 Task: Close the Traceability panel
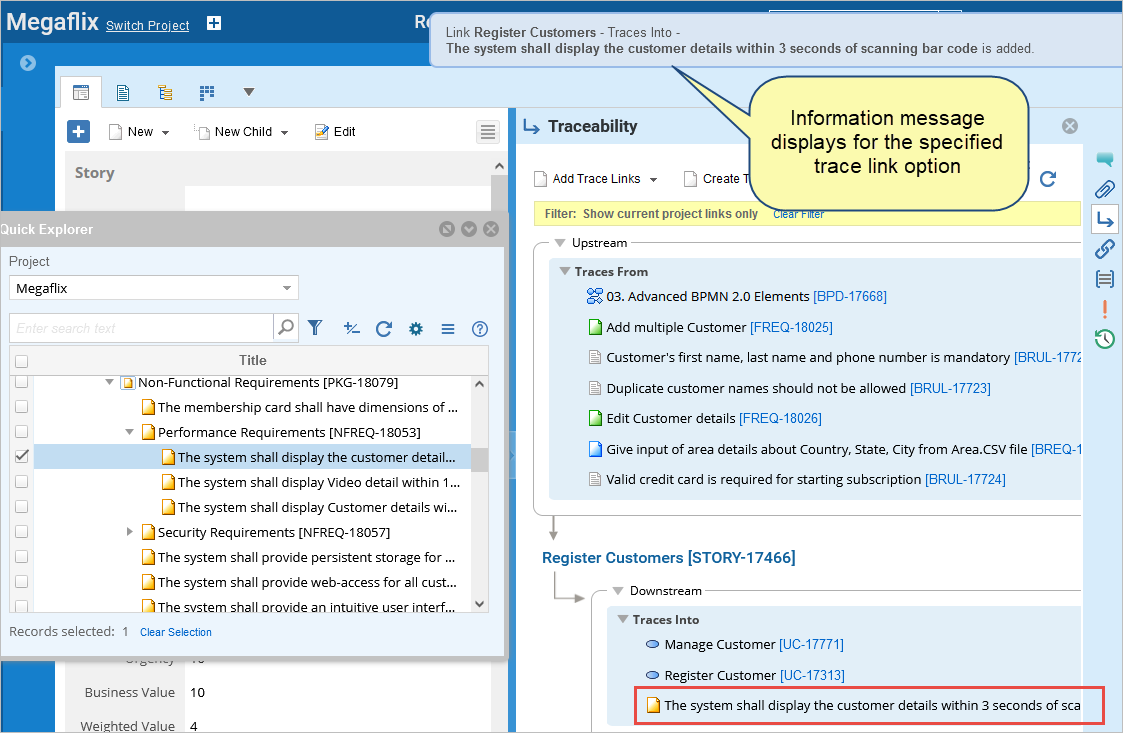click(1070, 126)
